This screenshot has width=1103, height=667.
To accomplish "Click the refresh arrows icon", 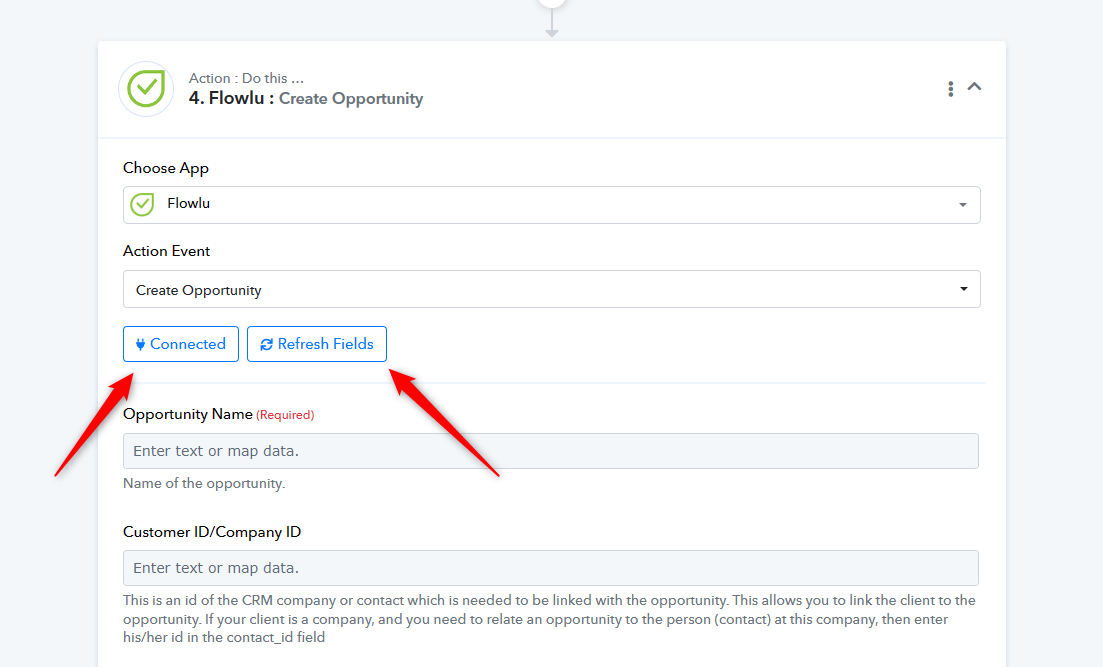I will tap(267, 345).
